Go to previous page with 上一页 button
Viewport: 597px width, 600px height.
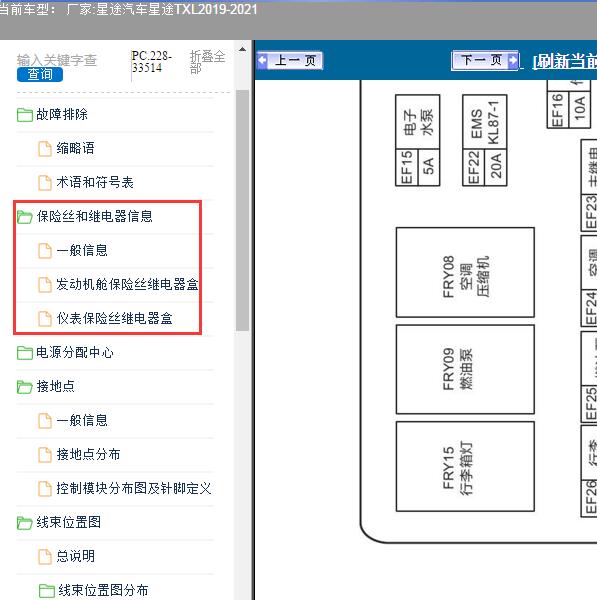coord(290,60)
